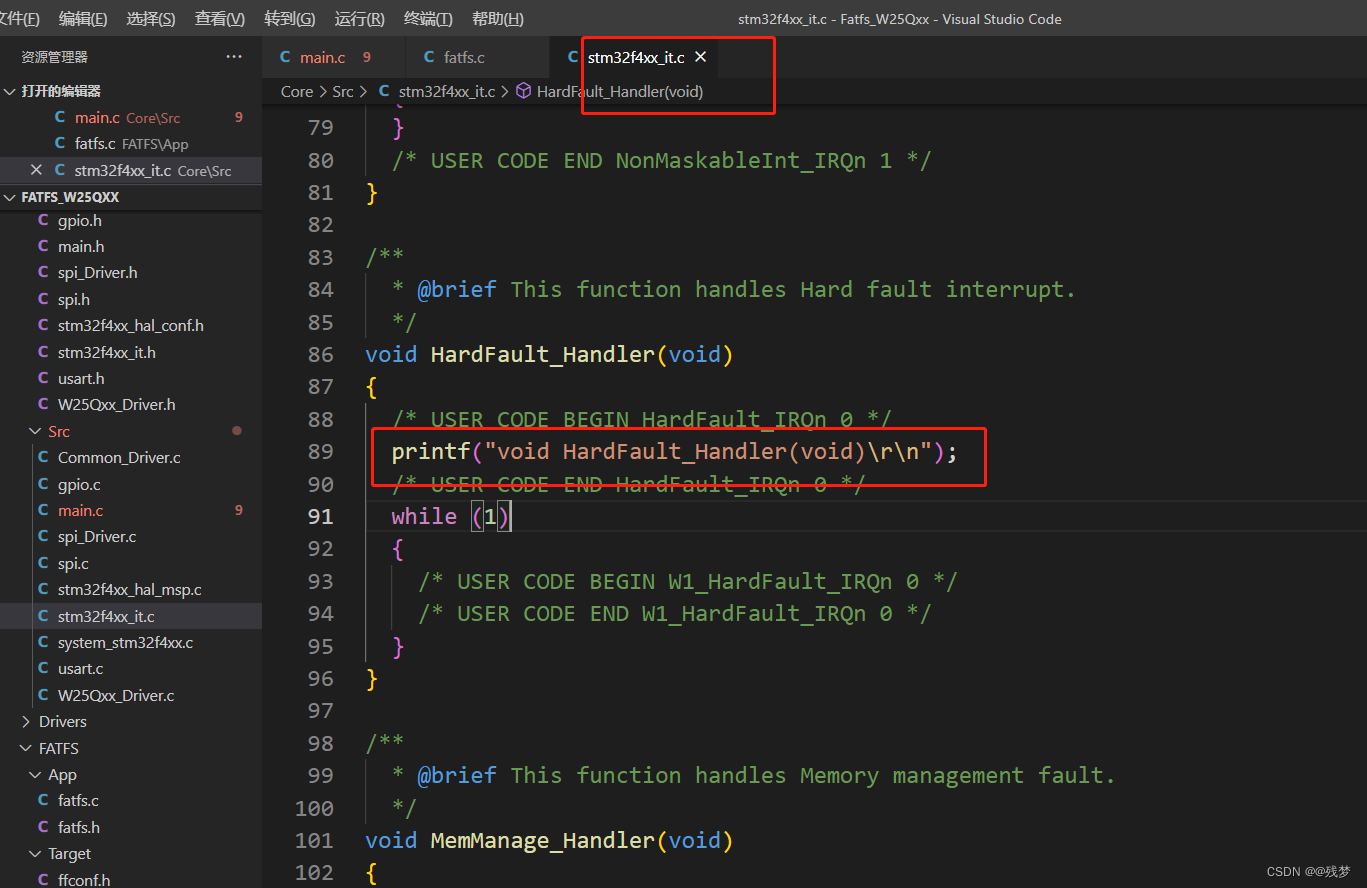Open the View (查看) menu
This screenshot has width=1367, height=888.
pyautogui.click(x=220, y=19)
